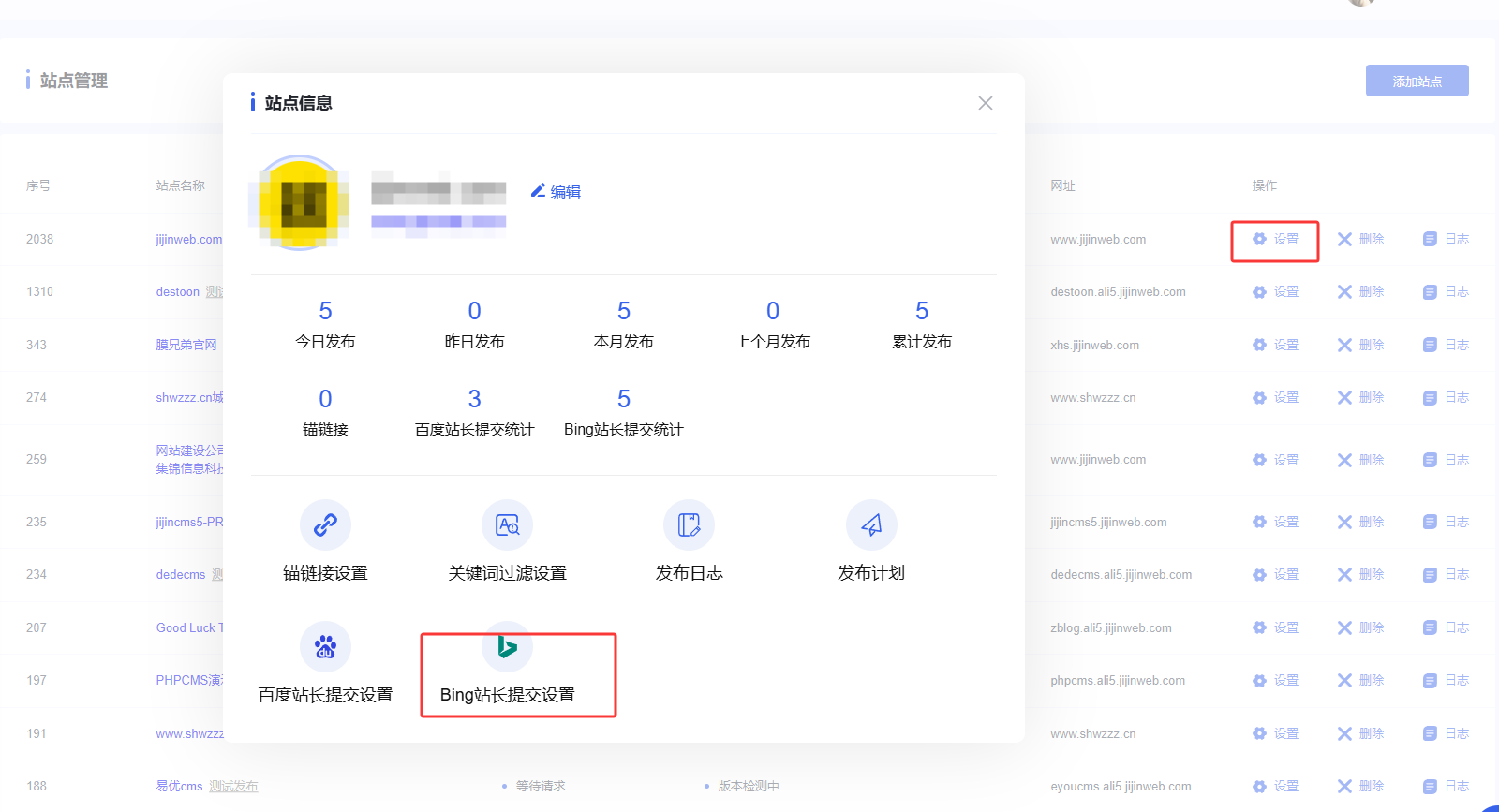Delete the phpcms.ali5.jijinweb.com site

[x=1360, y=681]
